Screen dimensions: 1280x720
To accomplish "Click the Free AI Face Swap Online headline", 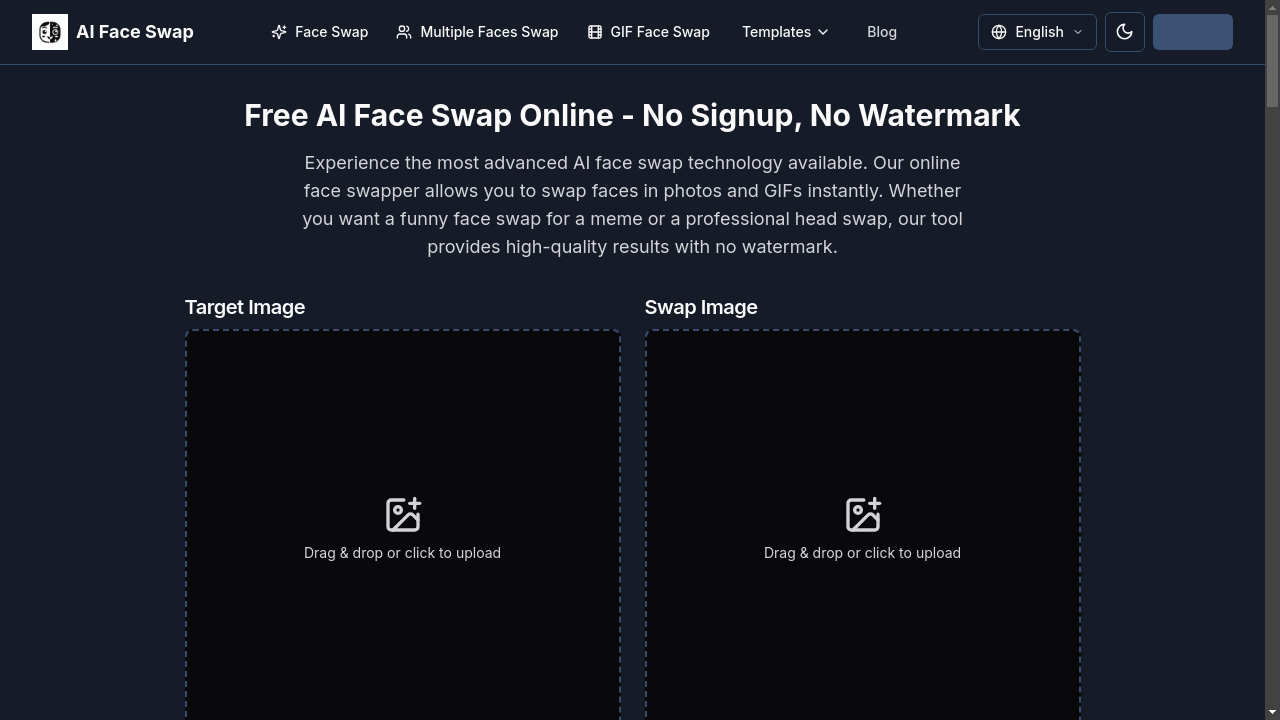I will pos(632,115).
